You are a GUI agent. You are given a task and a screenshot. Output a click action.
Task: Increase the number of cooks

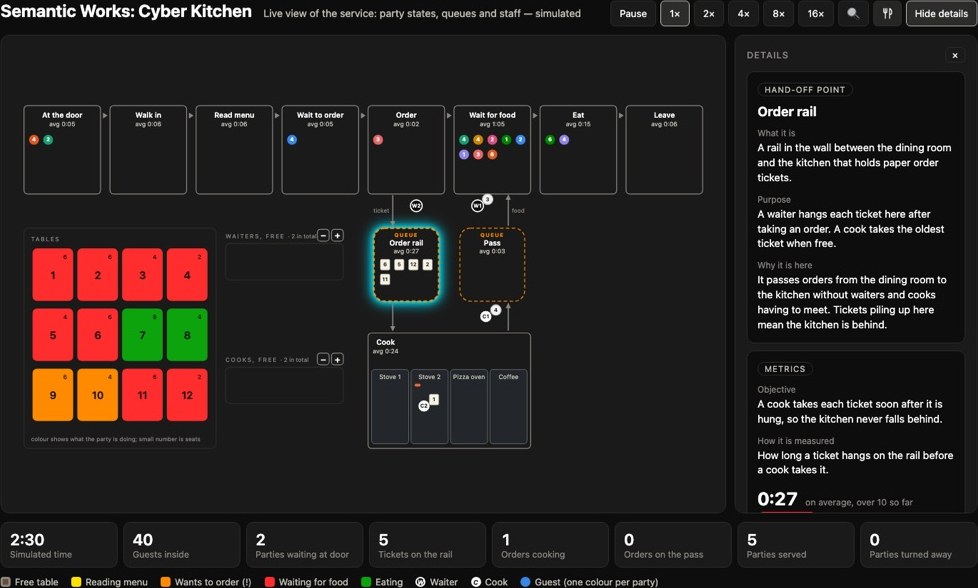[337, 359]
